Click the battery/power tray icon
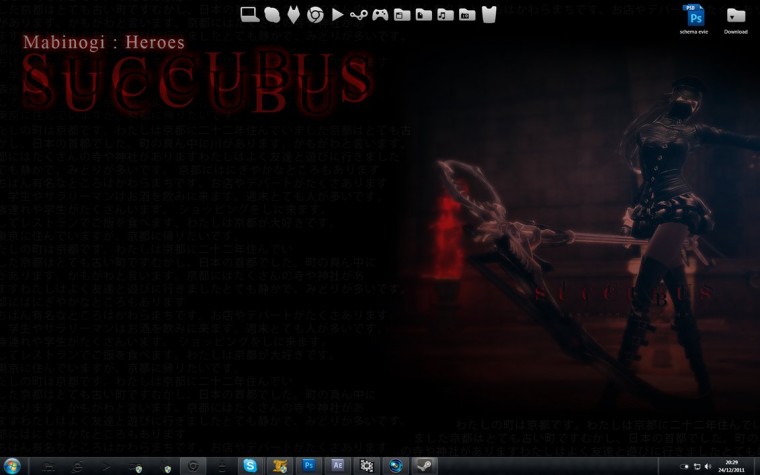760x475 pixels. [684, 467]
